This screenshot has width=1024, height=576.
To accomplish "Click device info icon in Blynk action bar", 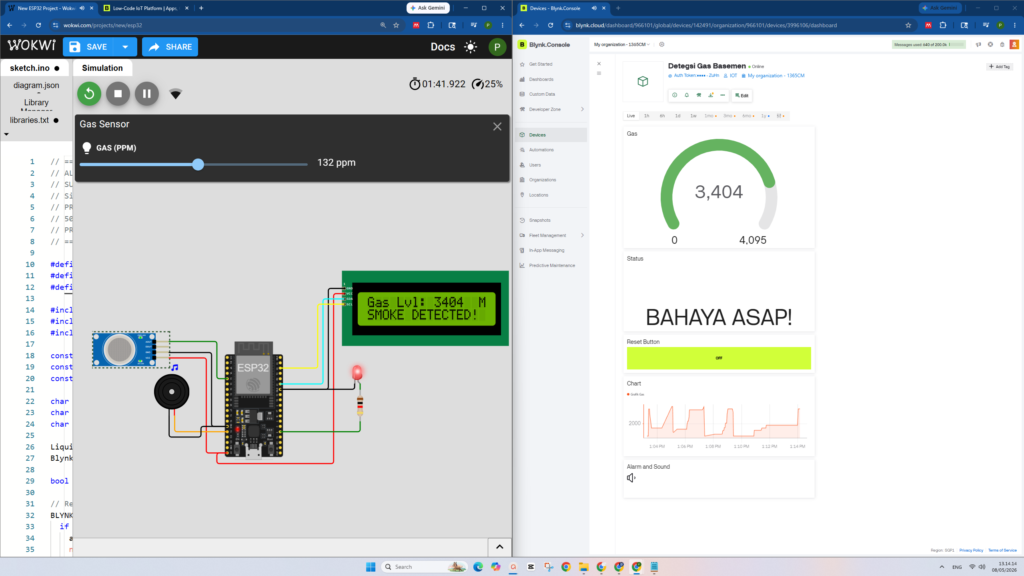I will [675, 95].
